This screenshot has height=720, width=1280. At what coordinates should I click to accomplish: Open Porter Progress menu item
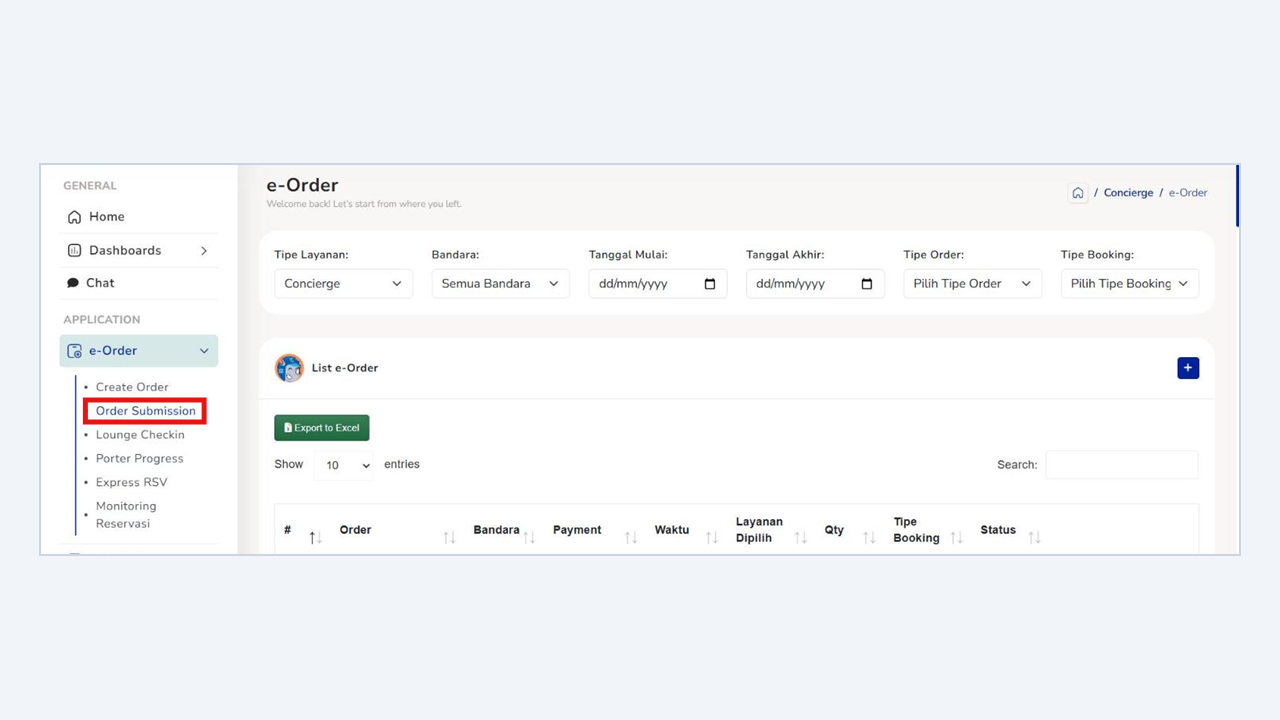(140, 459)
